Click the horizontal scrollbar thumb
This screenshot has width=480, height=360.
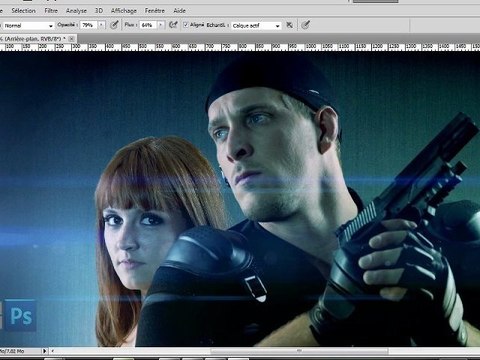(300, 351)
